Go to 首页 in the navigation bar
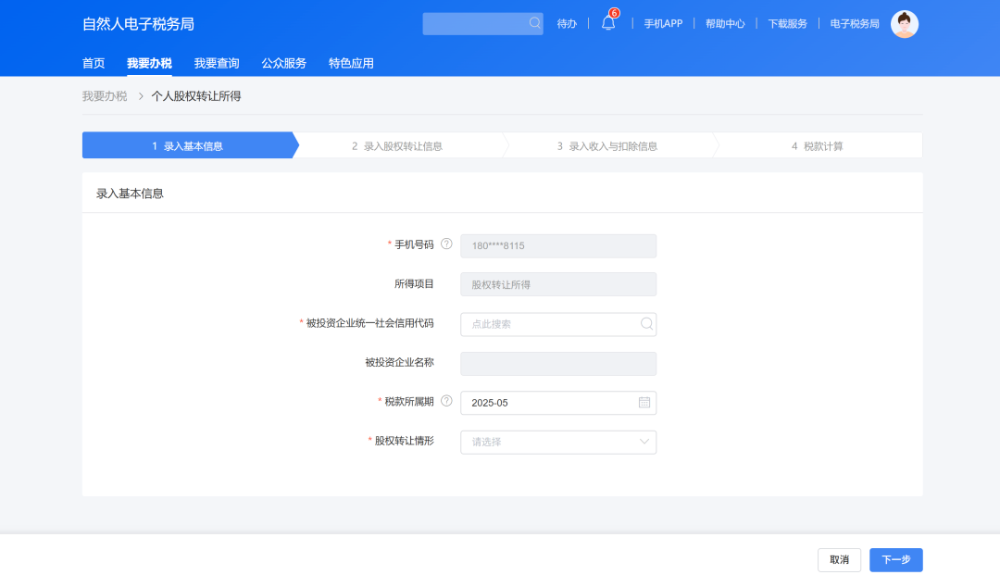 click(x=92, y=62)
